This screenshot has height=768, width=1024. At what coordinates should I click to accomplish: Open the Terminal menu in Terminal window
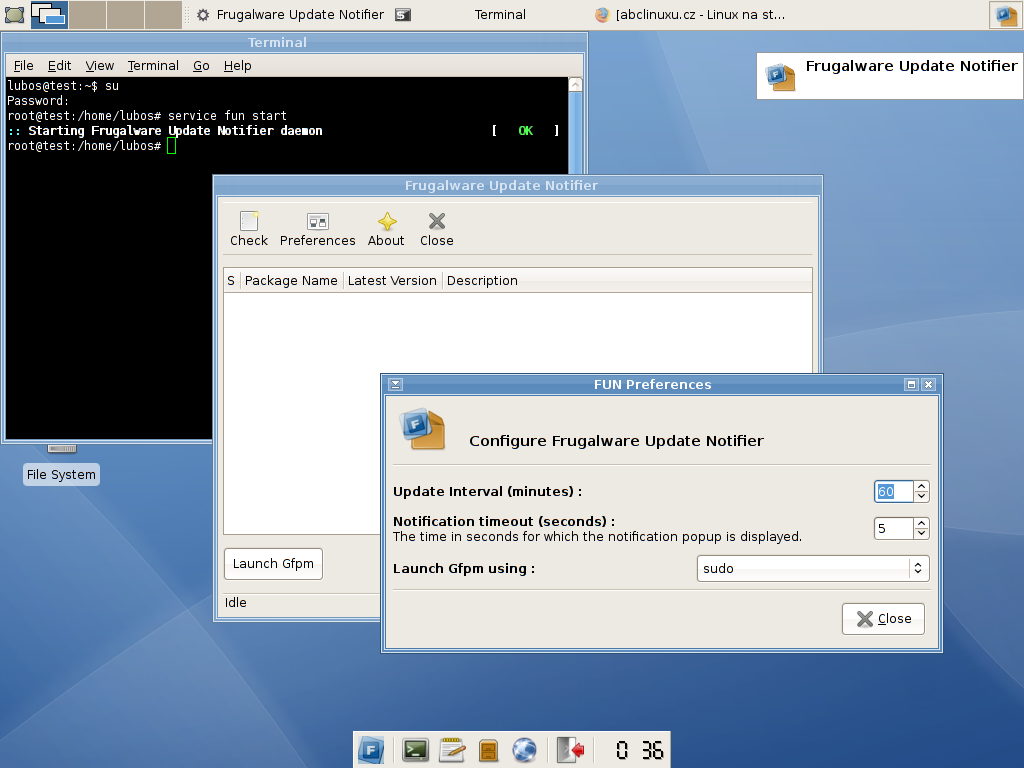153,65
